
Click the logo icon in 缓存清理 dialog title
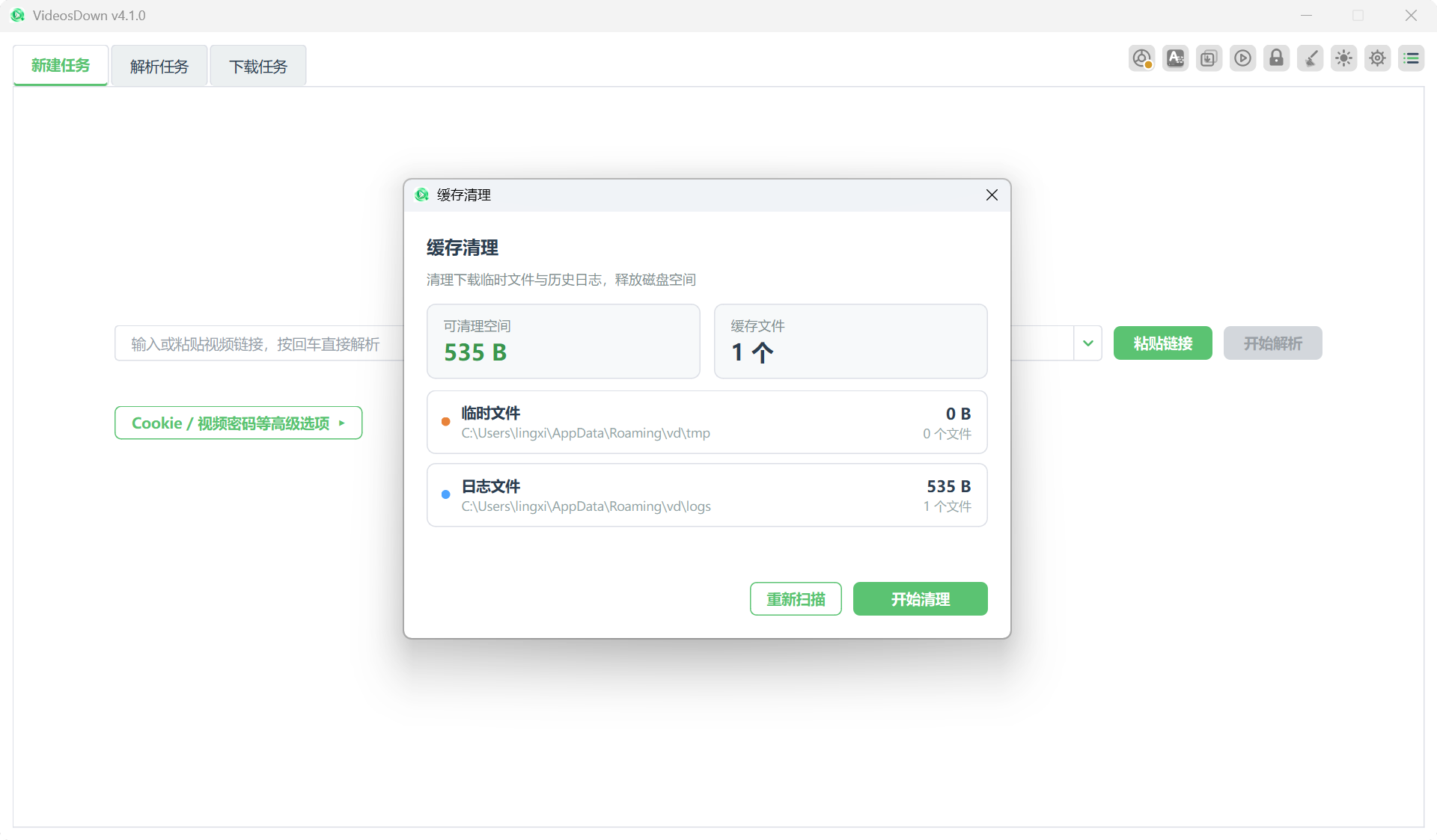point(422,194)
